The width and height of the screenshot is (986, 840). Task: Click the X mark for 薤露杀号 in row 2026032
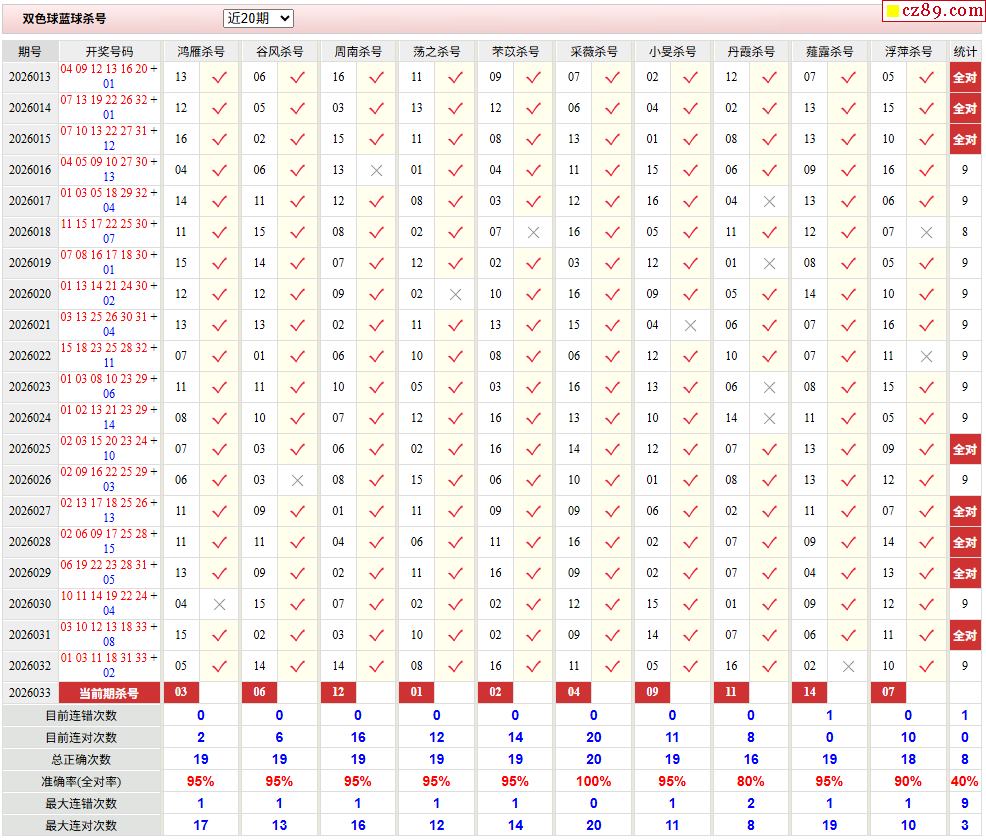[x=848, y=666]
